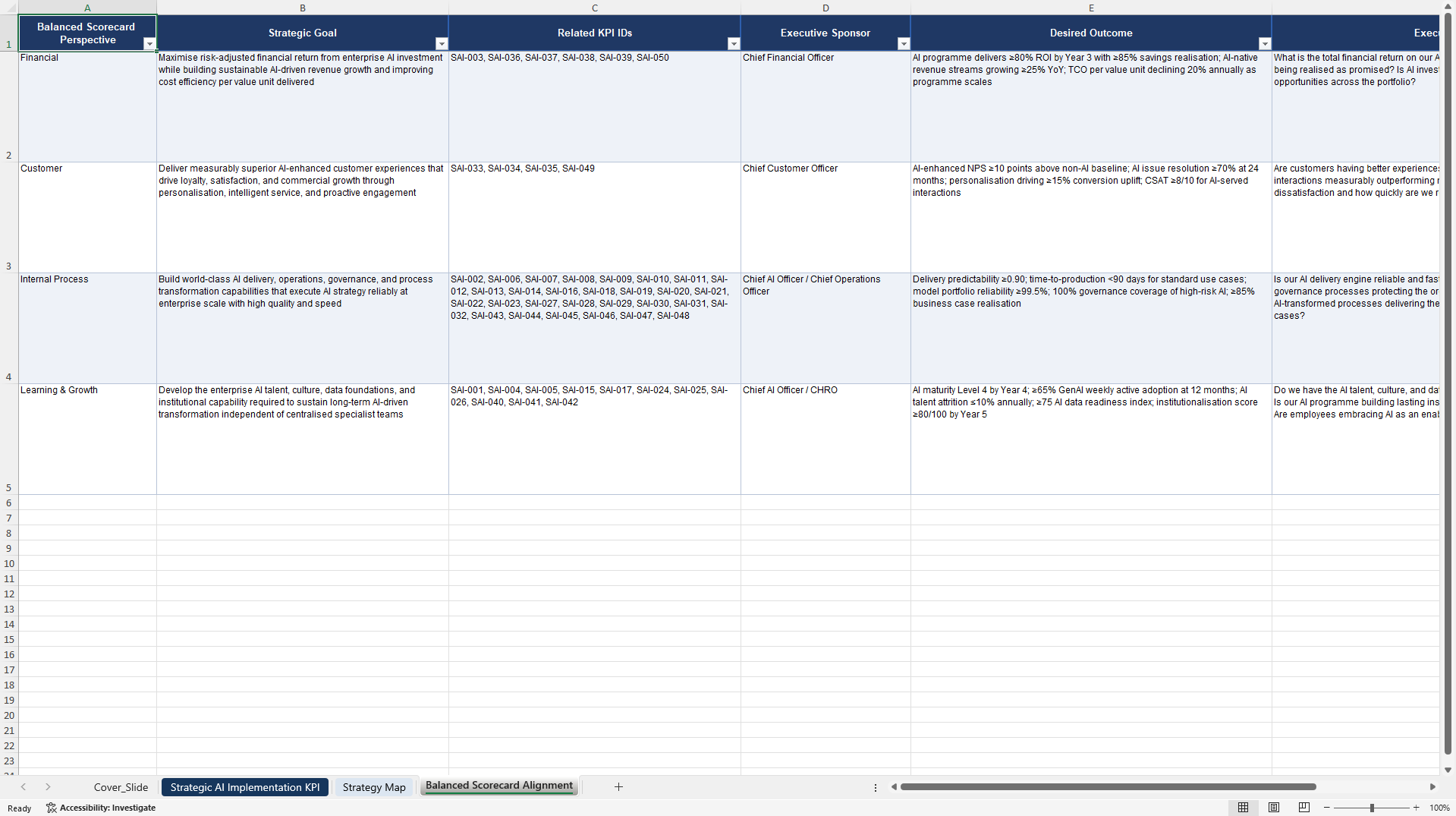Open Accessibility: Investigate checker
1456x816 pixels.
point(101,808)
